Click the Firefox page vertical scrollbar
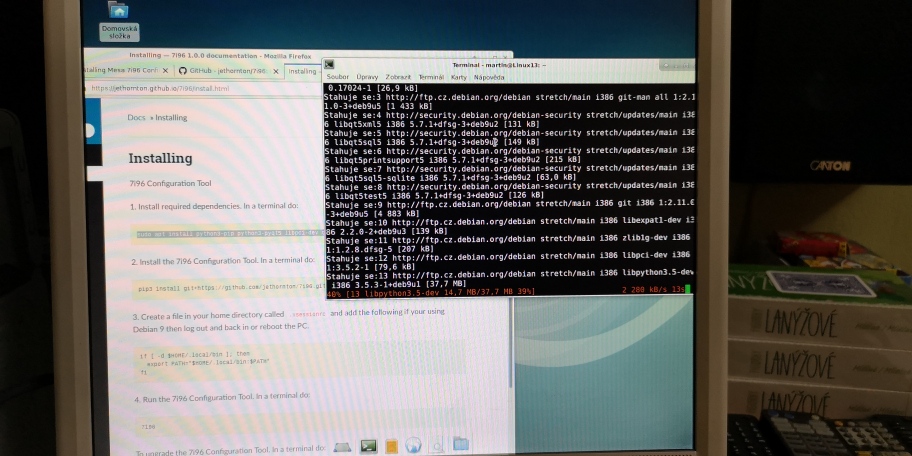The height and width of the screenshot is (456, 912). coord(511,340)
